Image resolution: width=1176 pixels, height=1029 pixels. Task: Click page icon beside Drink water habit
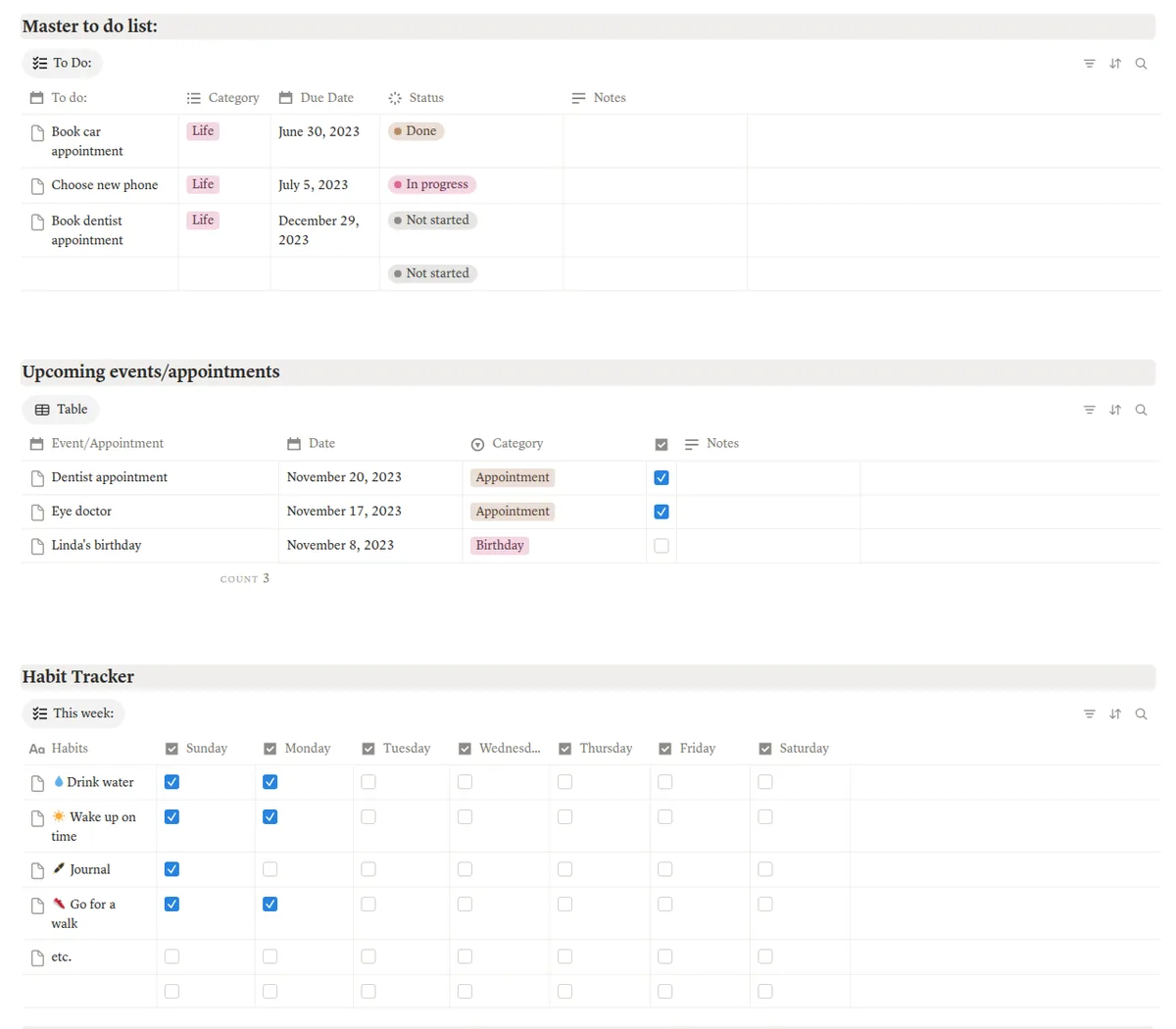37,783
